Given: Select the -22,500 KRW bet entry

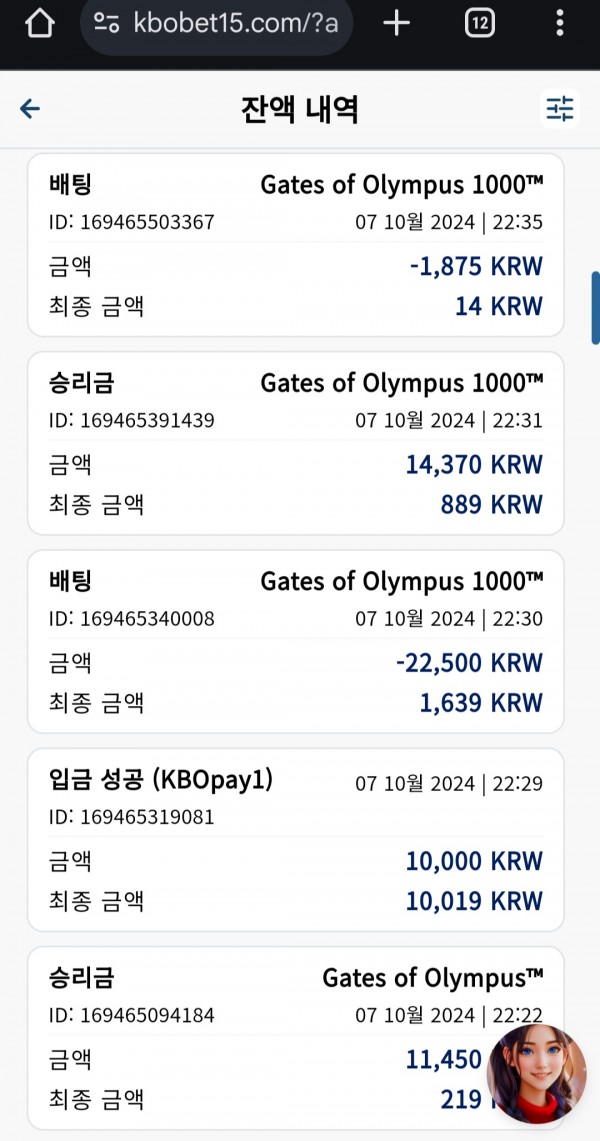Looking at the screenshot, I should point(296,641).
